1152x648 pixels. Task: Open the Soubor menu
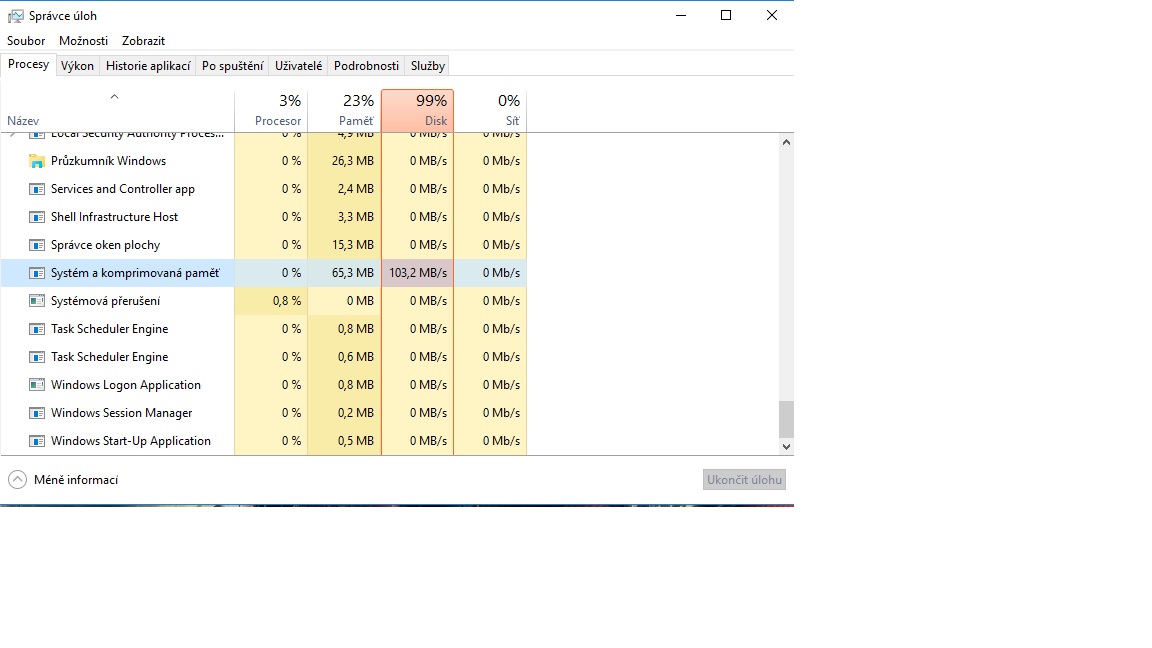(26, 41)
